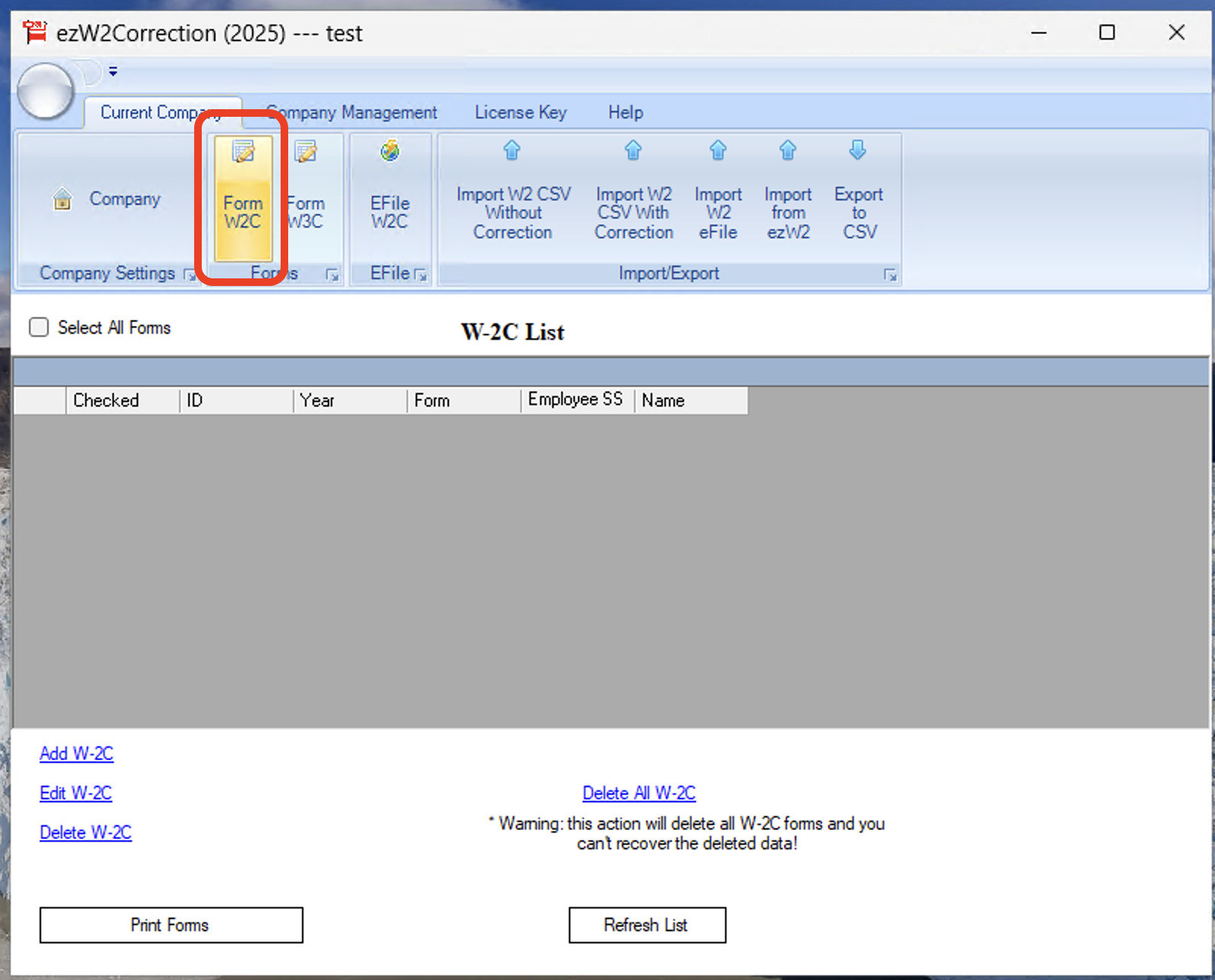Viewport: 1215px width, 980px height.
Task: Expand the Quick Access Toolbar dropdown arrow
Action: point(113,71)
